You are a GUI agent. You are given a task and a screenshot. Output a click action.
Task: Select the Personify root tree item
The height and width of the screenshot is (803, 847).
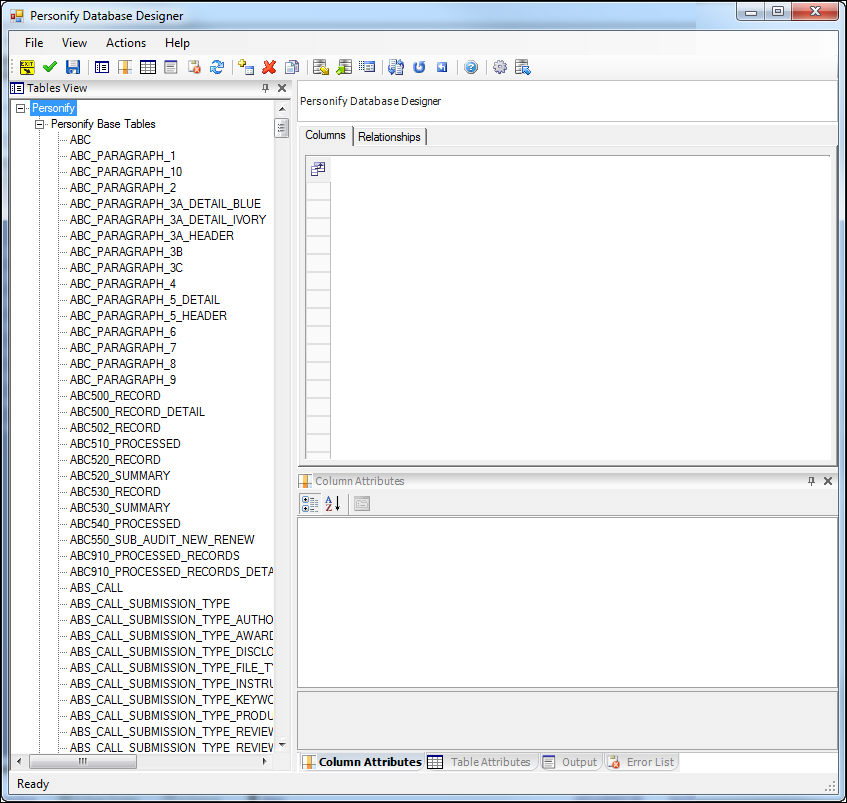(x=53, y=108)
